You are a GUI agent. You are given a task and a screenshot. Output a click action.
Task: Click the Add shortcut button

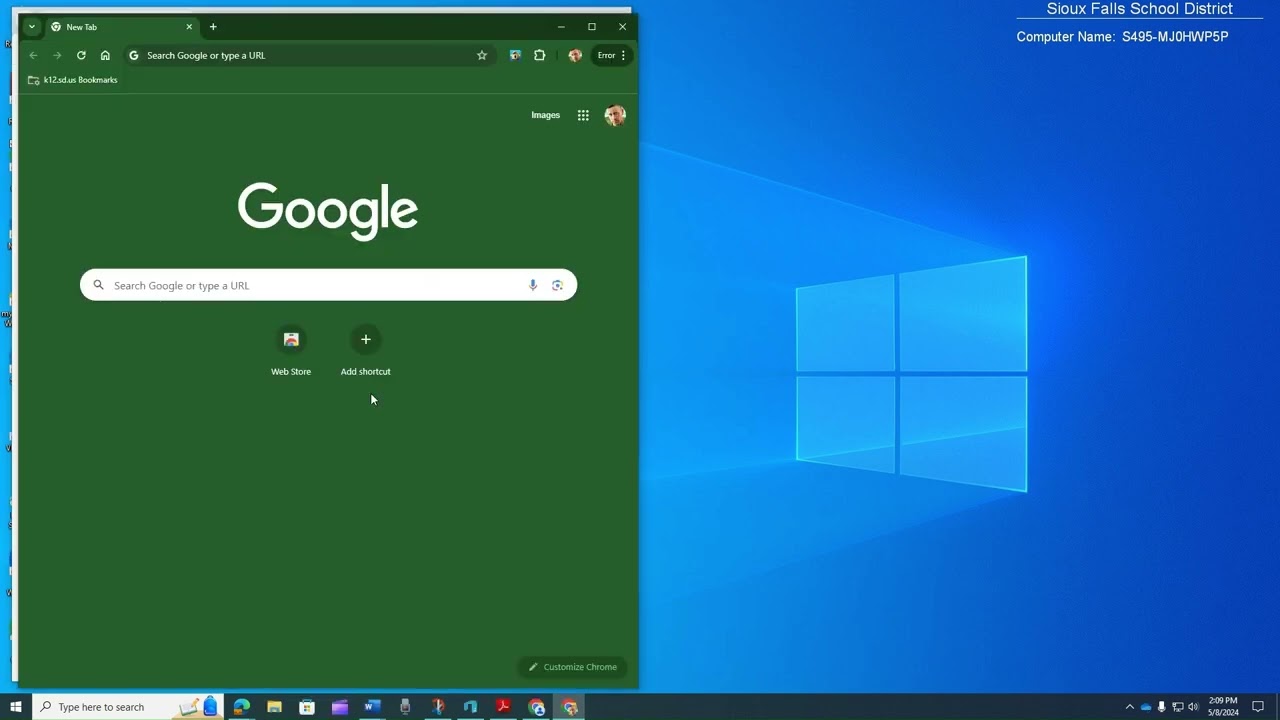[365, 351]
